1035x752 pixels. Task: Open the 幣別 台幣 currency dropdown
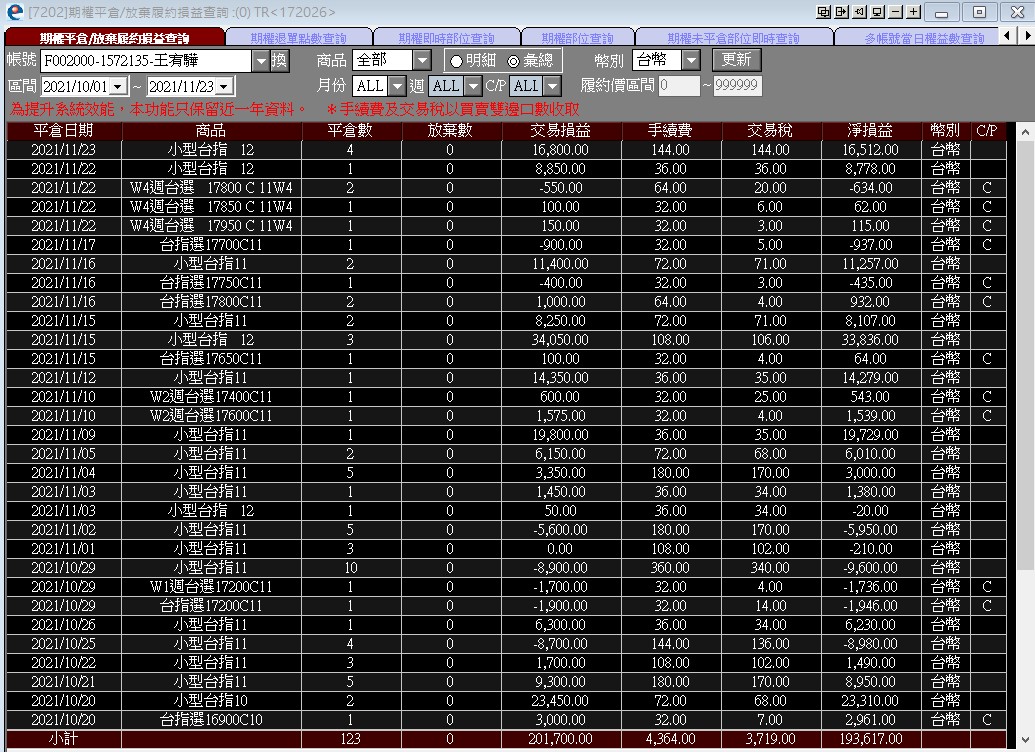click(690, 61)
